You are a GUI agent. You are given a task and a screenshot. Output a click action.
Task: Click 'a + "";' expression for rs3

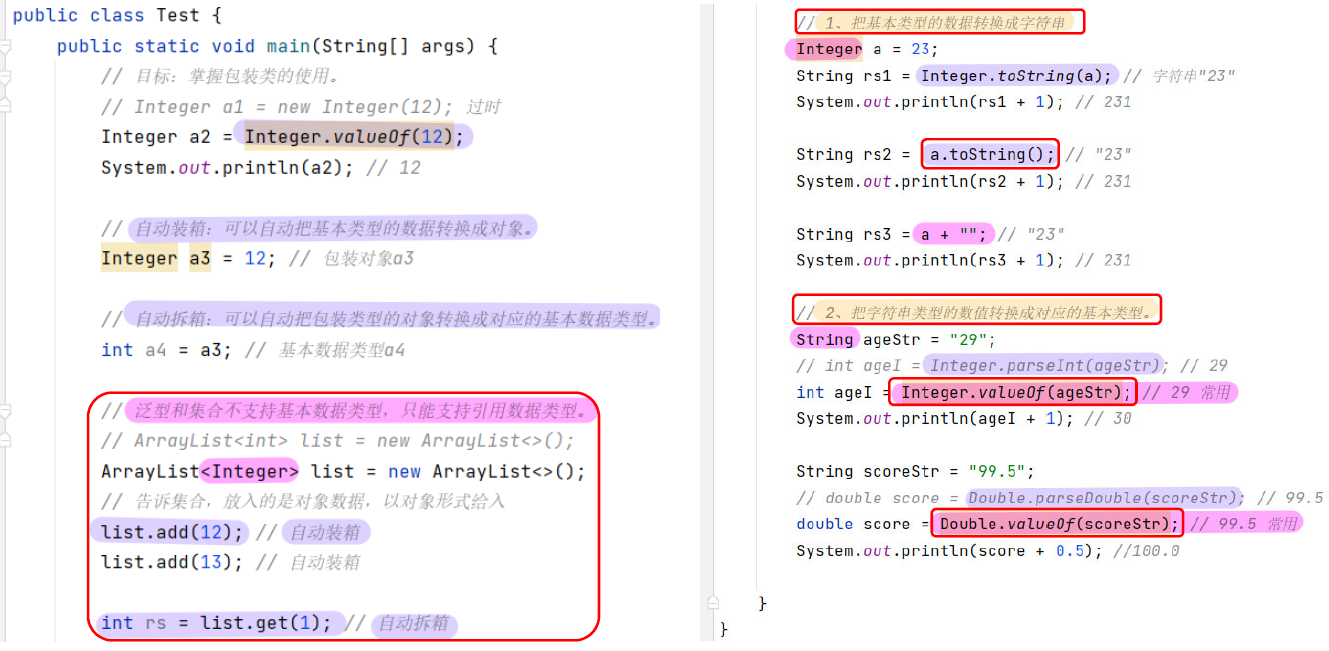tap(954, 234)
